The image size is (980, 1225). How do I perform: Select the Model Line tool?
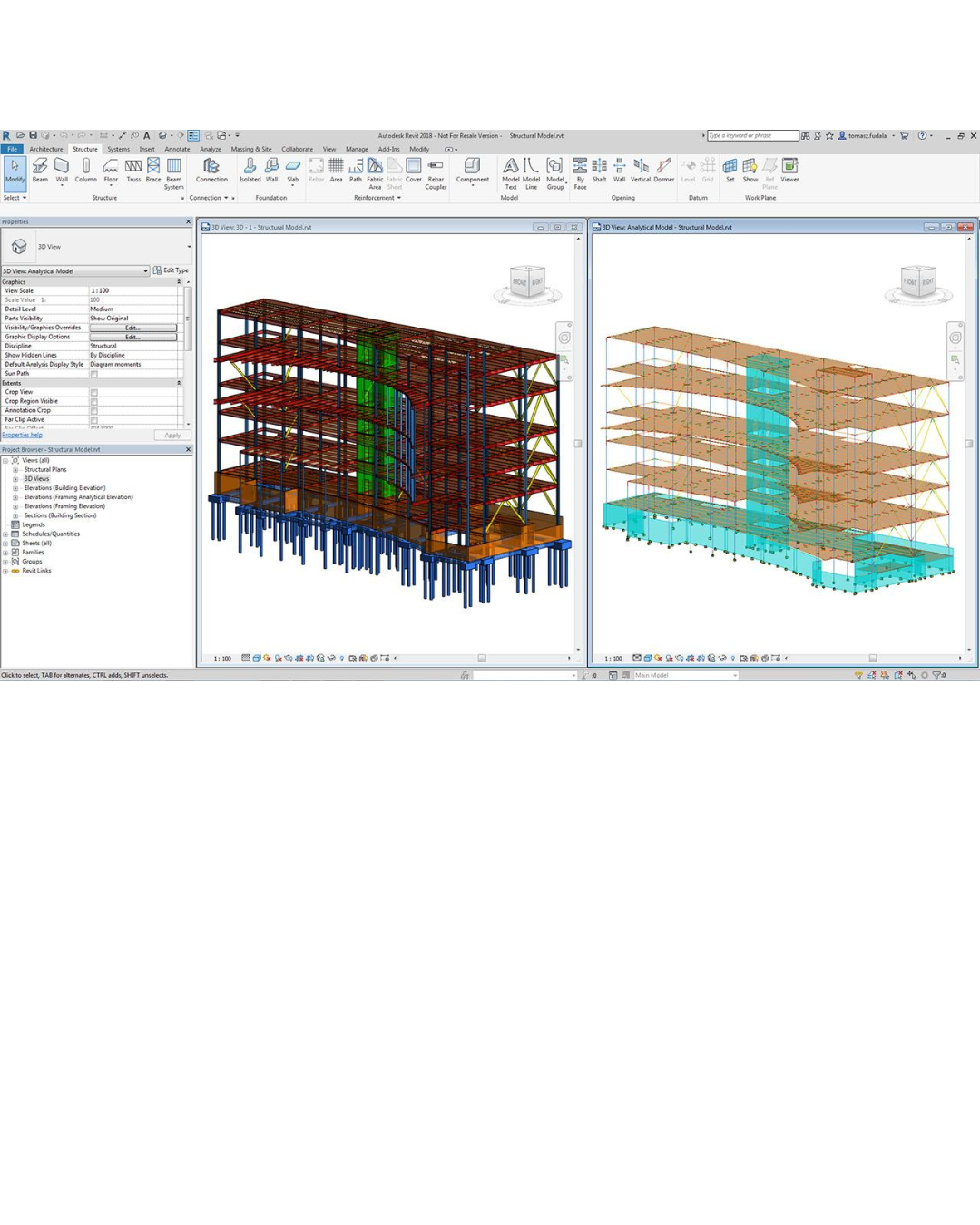pyautogui.click(x=531, y=173)
